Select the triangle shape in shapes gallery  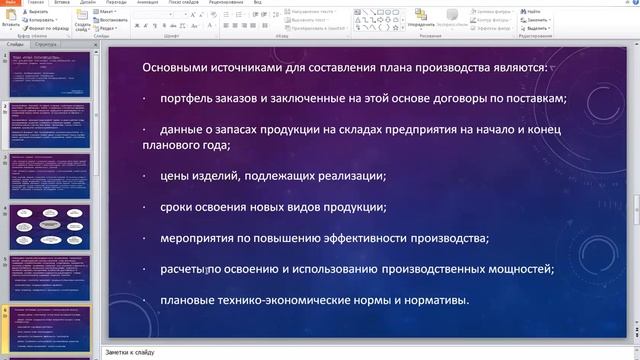(358, 20)
